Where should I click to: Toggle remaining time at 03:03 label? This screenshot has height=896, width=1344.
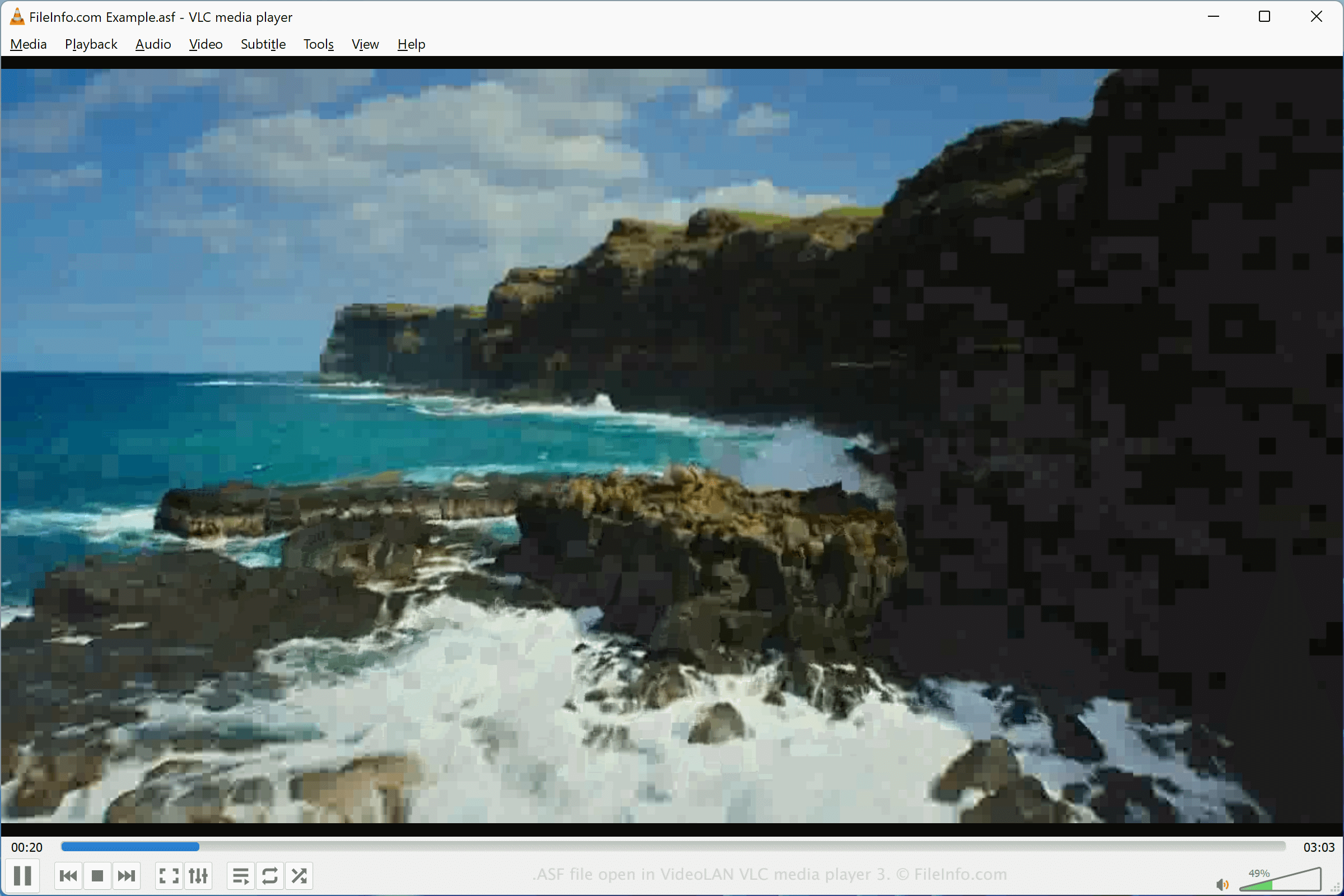(1318, 847)
